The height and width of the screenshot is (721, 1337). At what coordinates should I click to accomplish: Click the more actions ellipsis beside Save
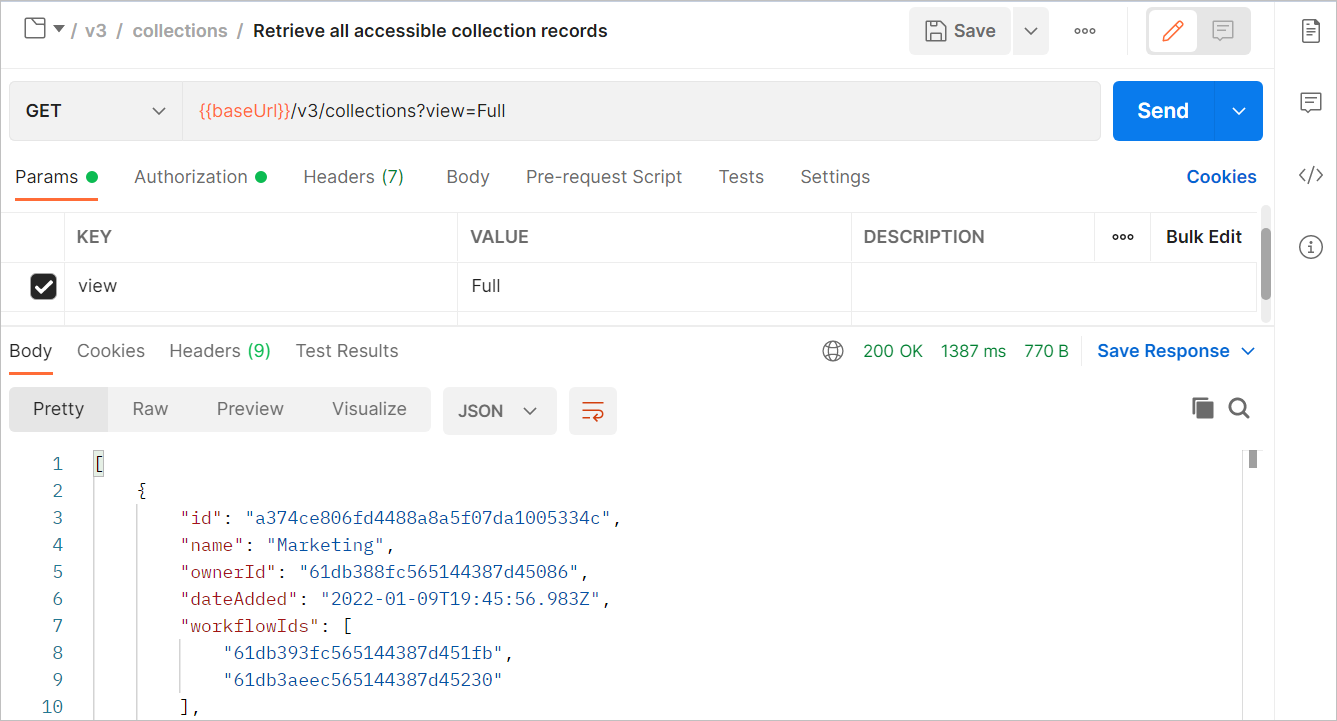pos(1085,31)
